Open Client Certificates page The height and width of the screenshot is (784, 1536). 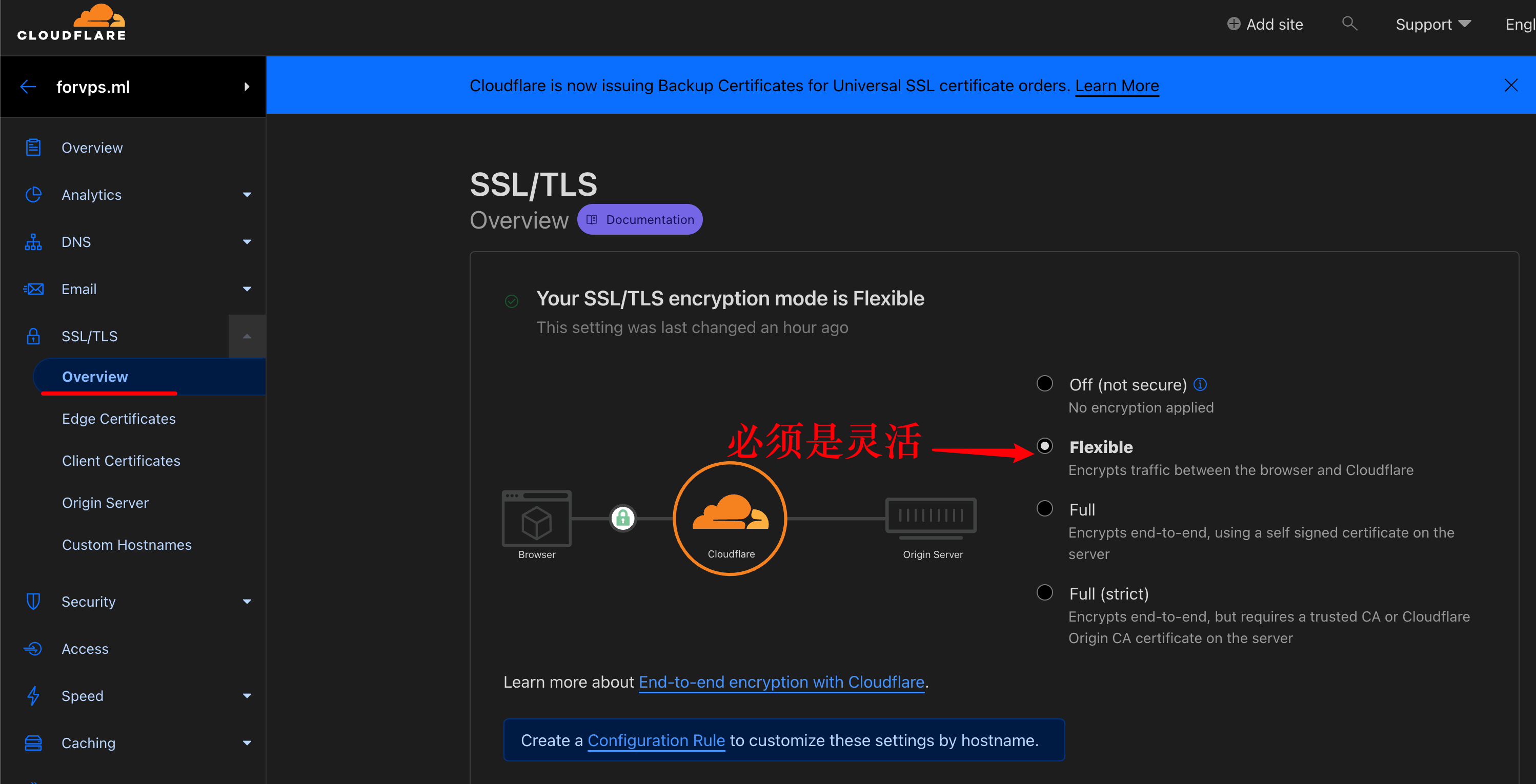pos(121,461)
